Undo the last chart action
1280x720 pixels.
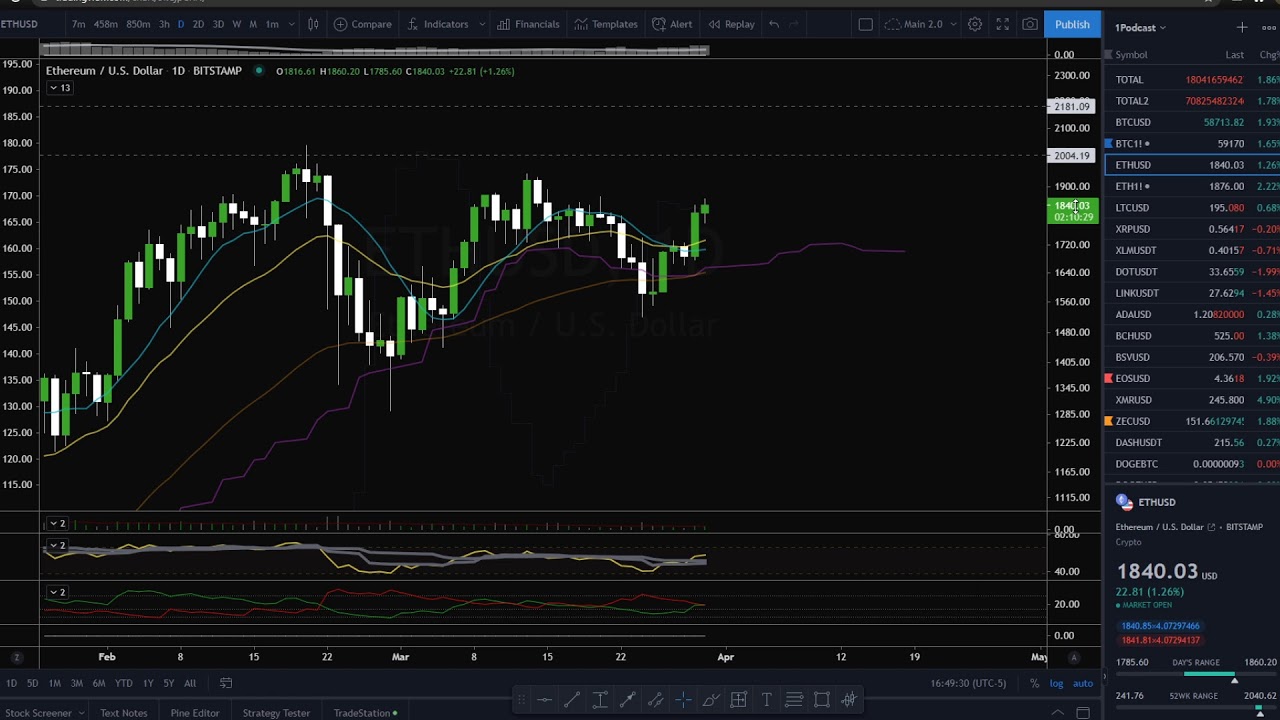[774, 24]
